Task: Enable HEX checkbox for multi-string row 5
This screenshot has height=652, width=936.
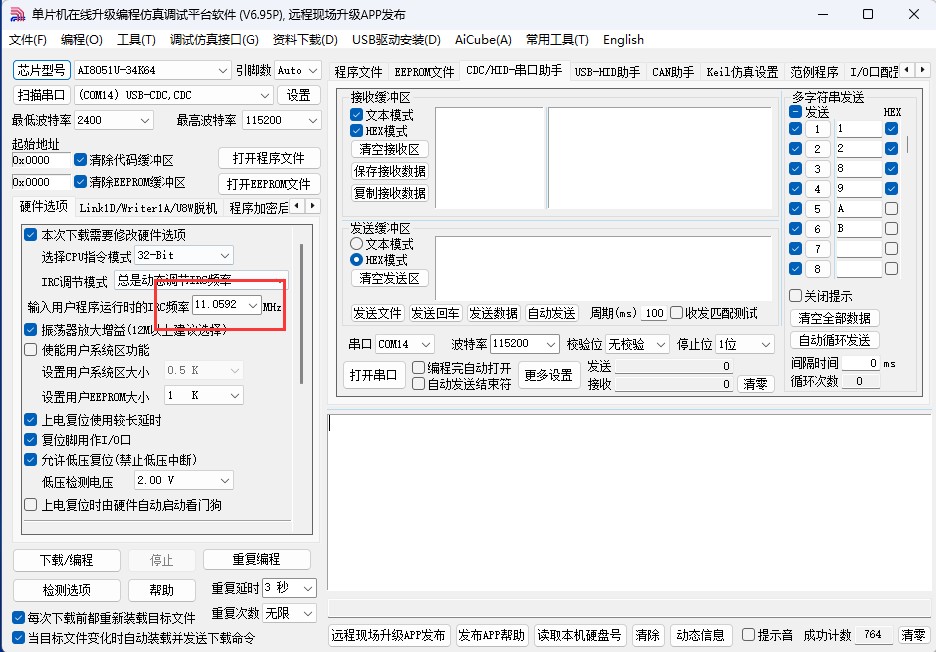Action: click(891, 208)
